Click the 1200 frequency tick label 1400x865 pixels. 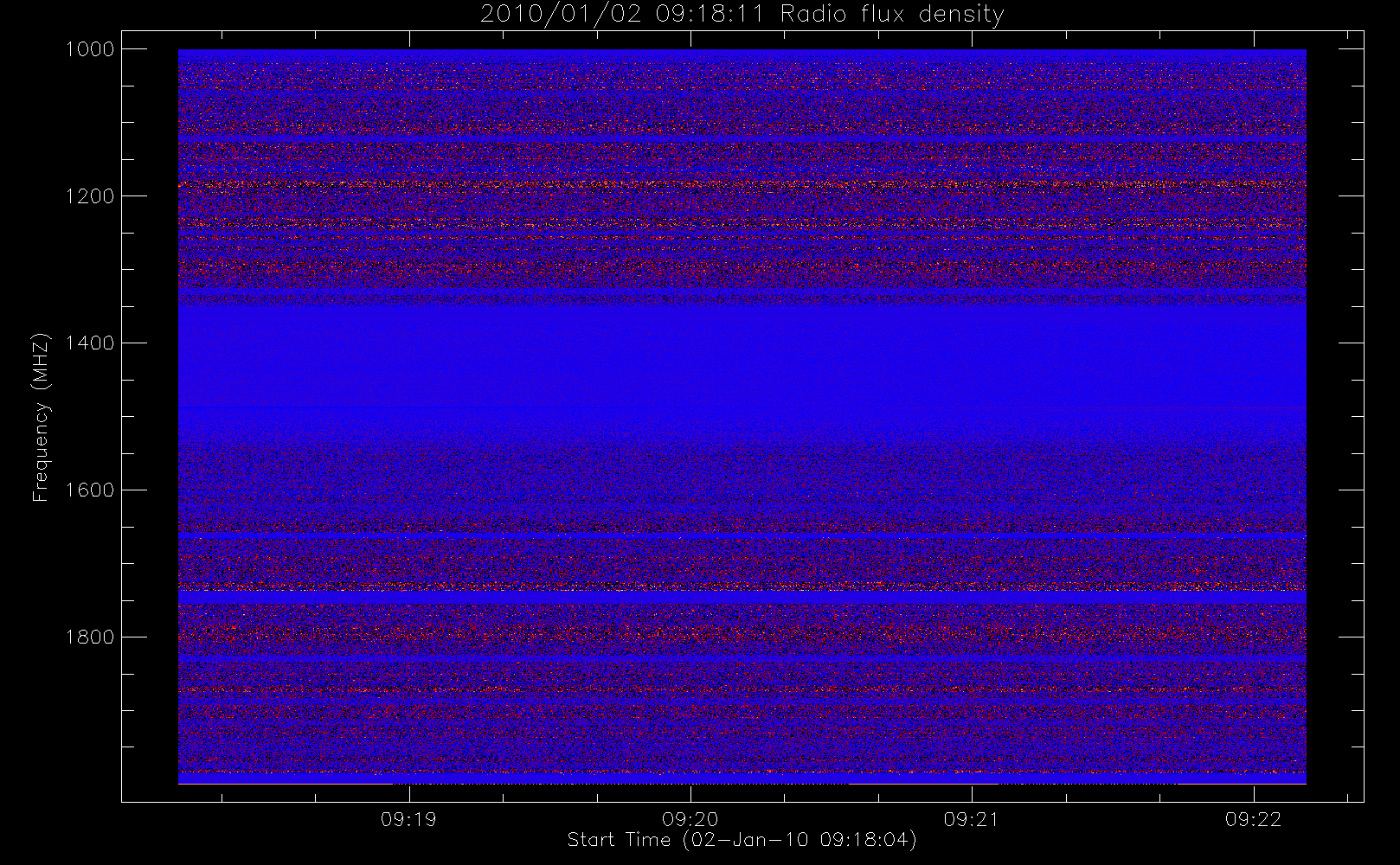pyautogui.click(x=90, y=196)
